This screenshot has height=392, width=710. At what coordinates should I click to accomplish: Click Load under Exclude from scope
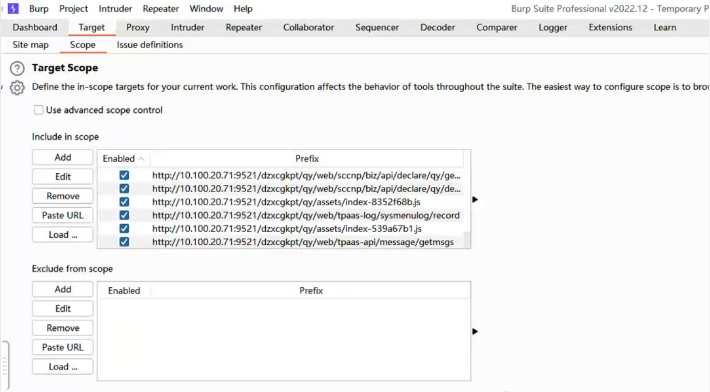[62, 367]
